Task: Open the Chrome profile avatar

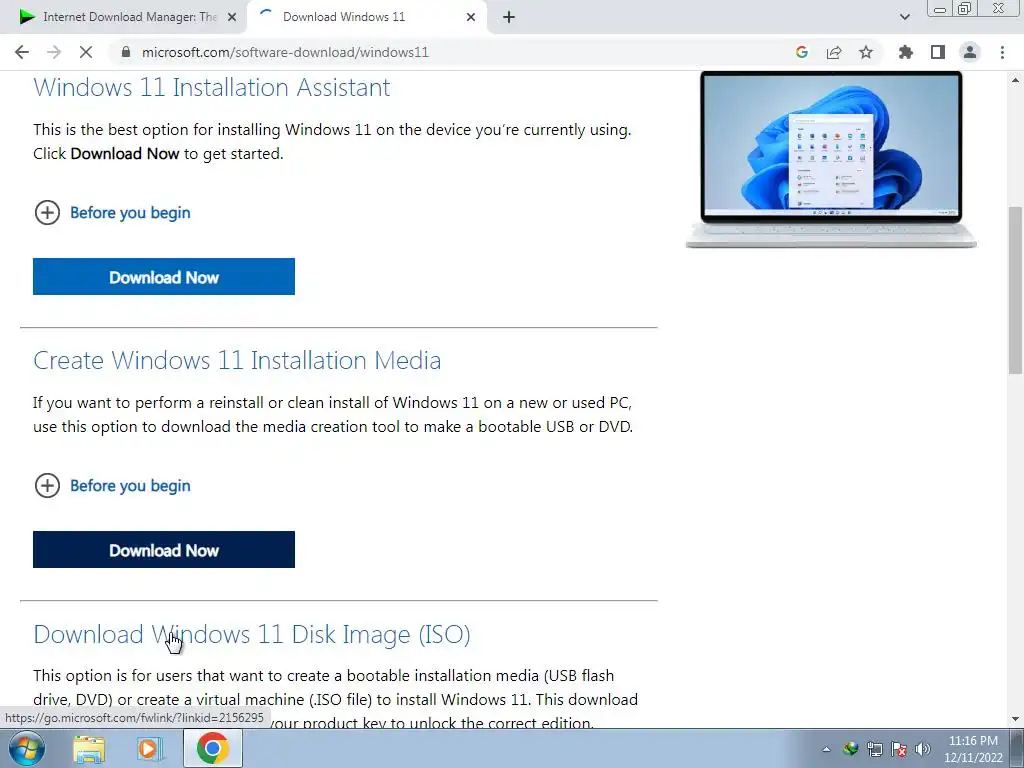Action: [x=970, y=52]
